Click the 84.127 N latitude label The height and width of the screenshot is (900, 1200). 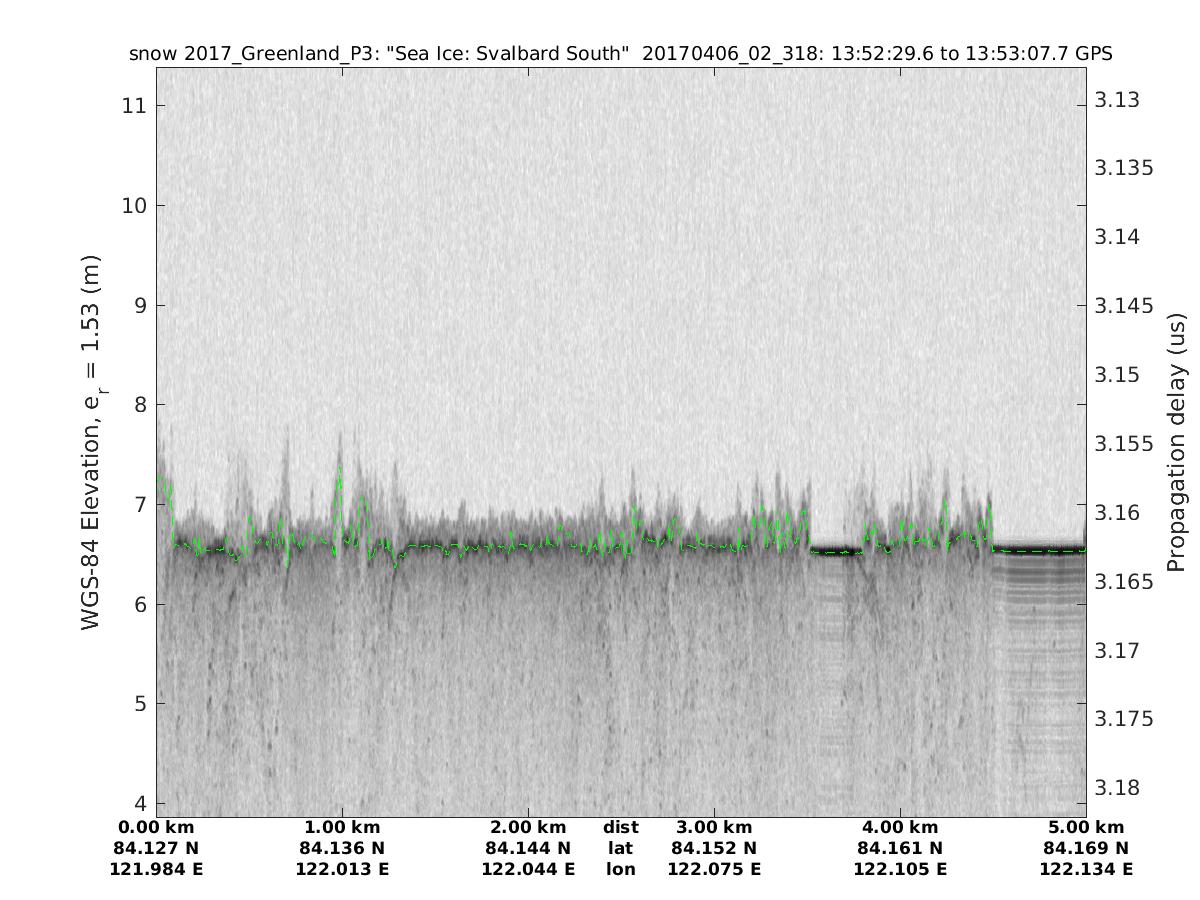coord(156,849)
